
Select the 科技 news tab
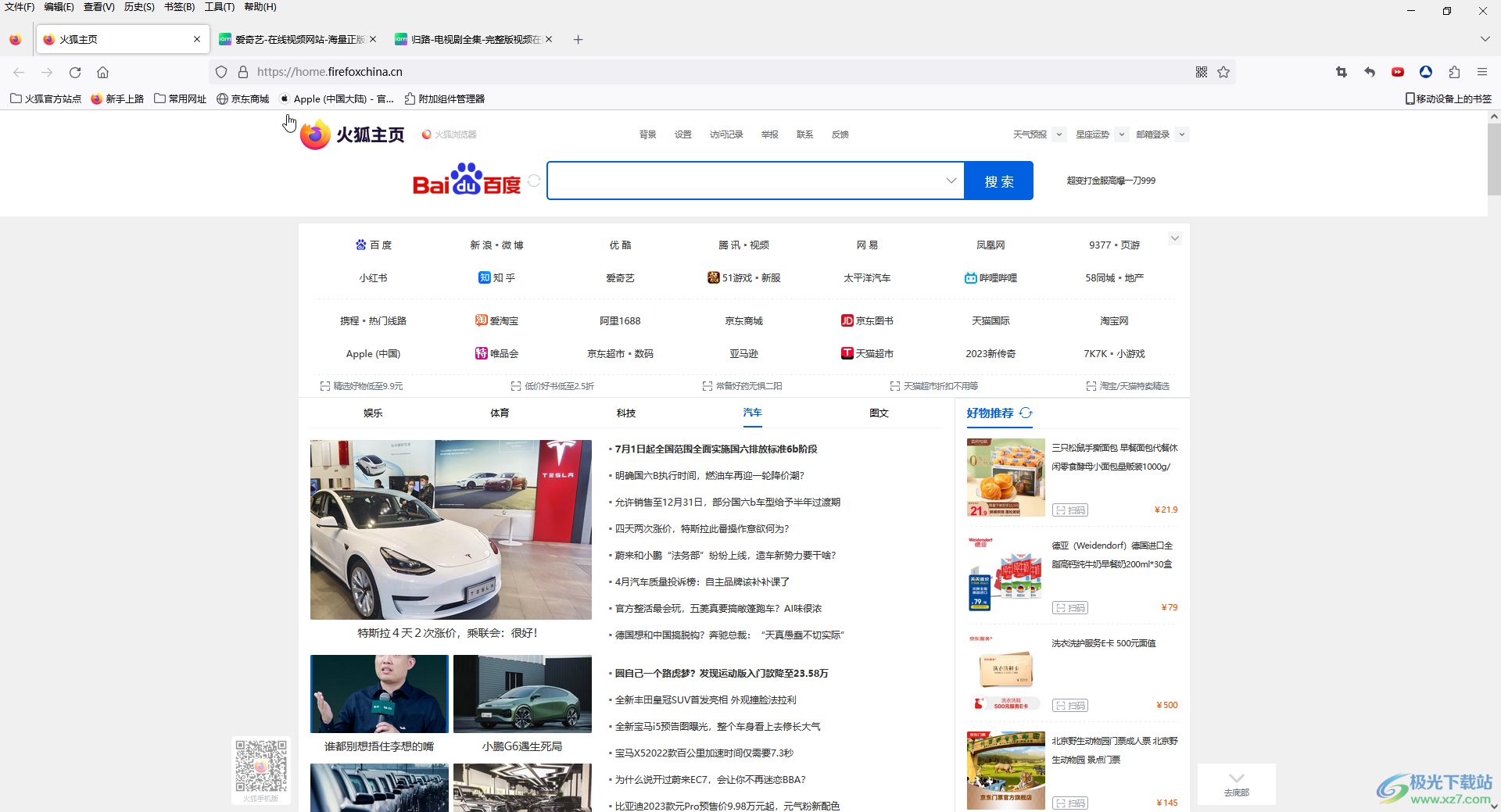[x=626, y=413]
